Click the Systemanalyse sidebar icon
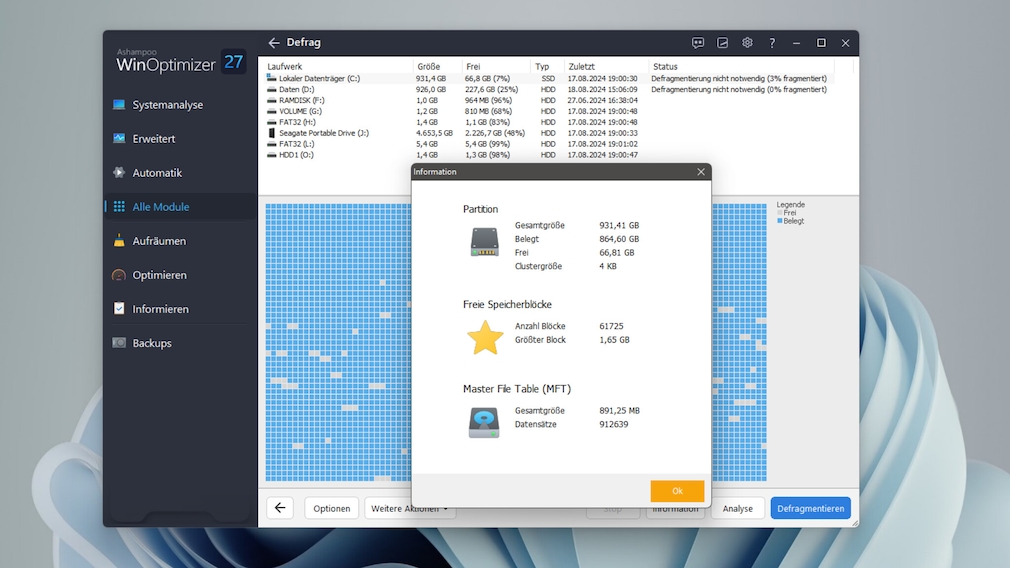 (119, 104)
